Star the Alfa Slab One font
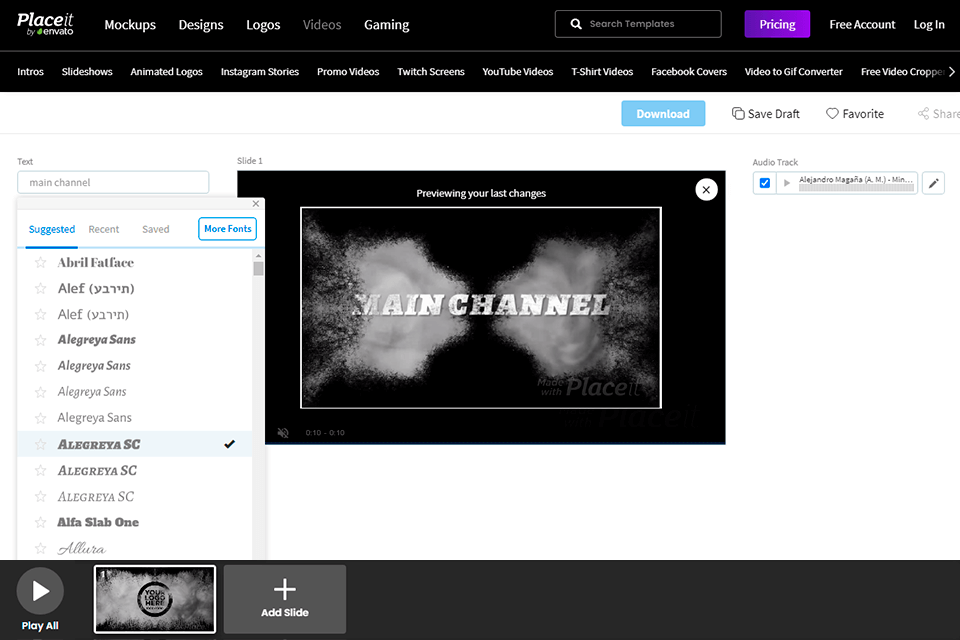Screen dimensions: 960x640 tap(38, 521)
